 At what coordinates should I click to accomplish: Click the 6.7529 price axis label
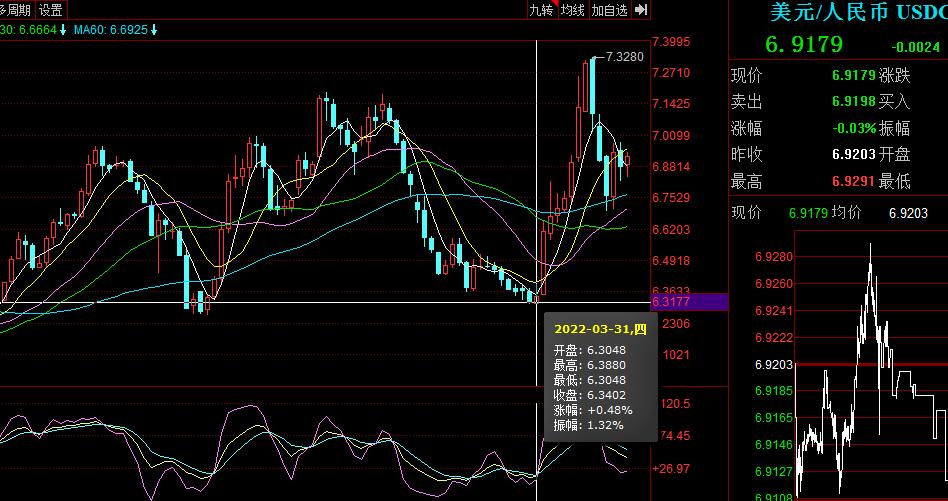point(671,198)
